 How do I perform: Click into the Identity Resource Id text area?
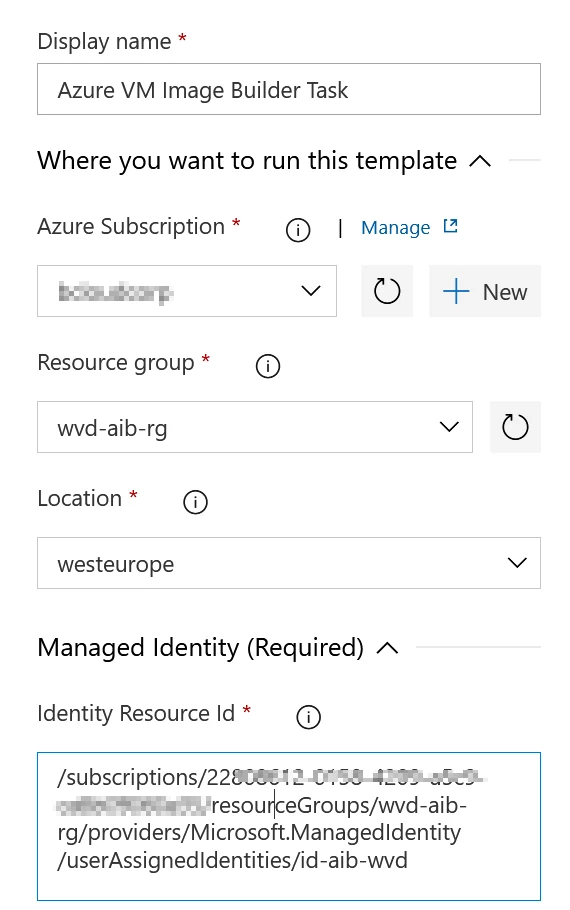289,826
